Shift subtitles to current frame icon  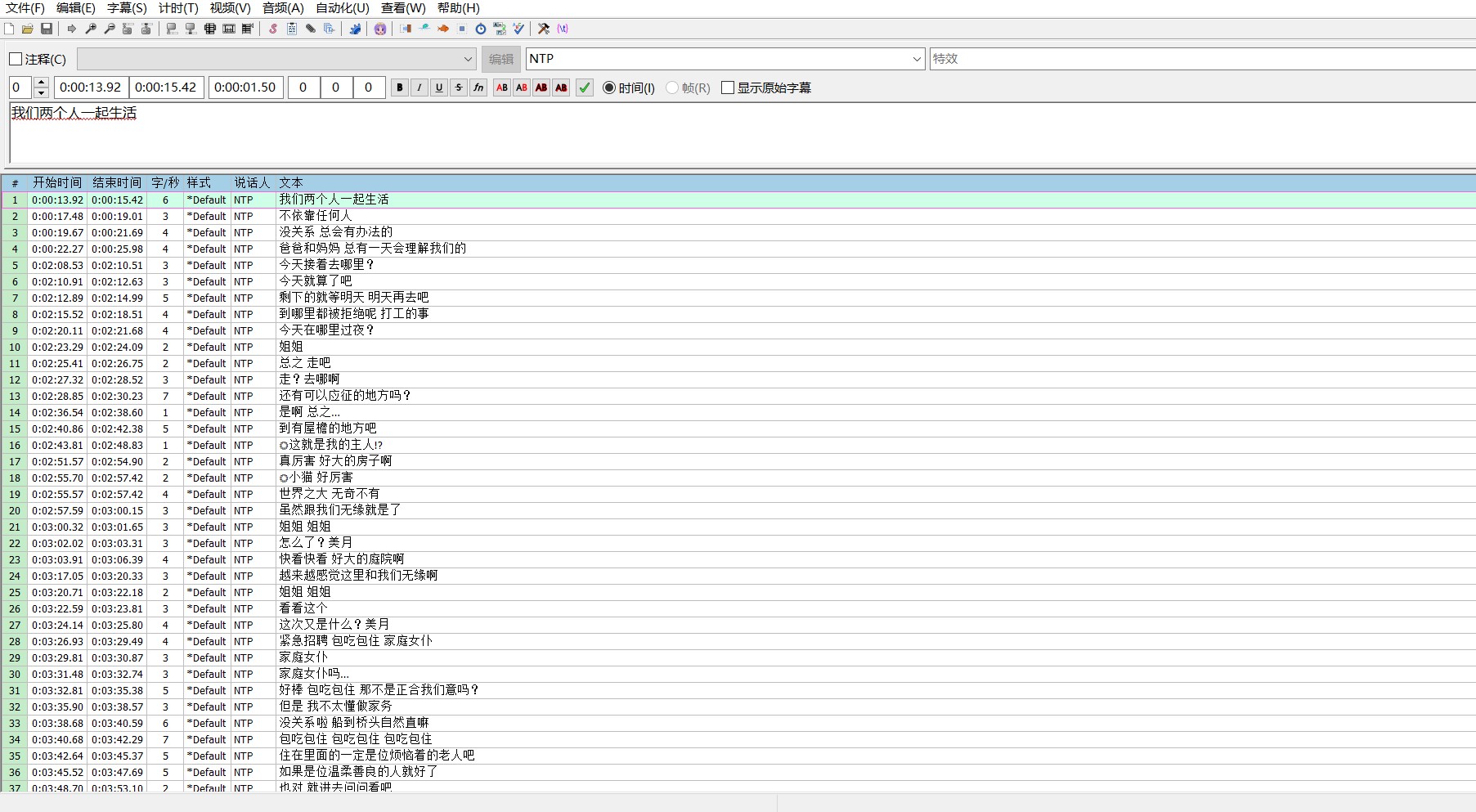[248, 29]
